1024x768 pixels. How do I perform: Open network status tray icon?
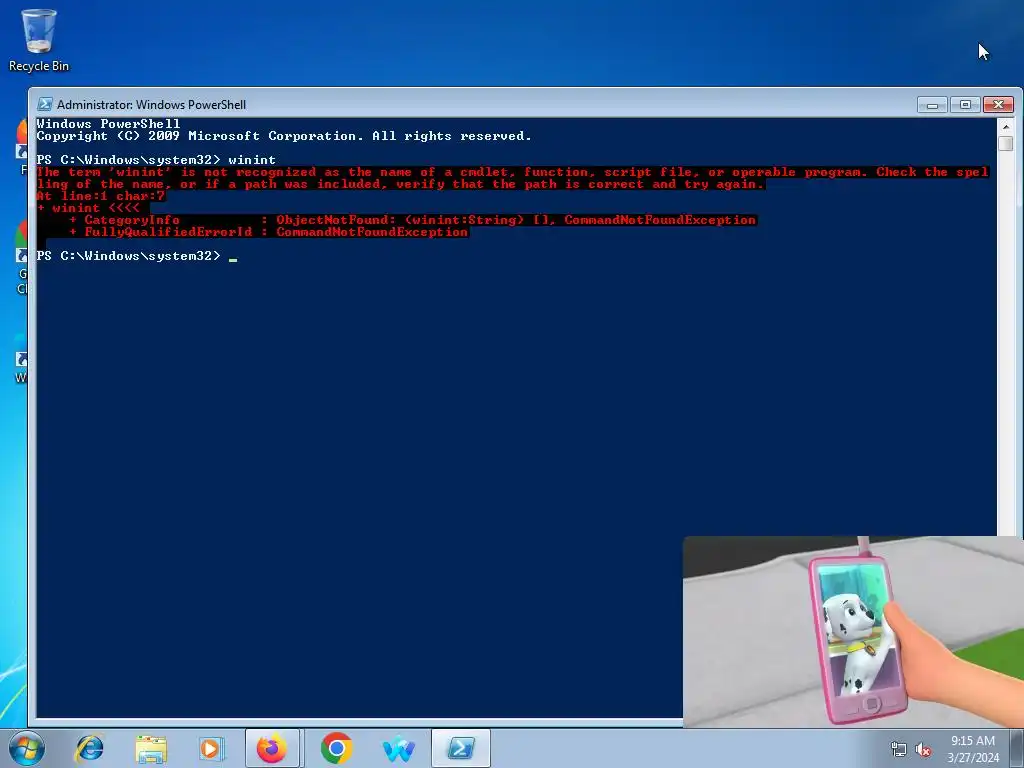click(x=899, y=749)
